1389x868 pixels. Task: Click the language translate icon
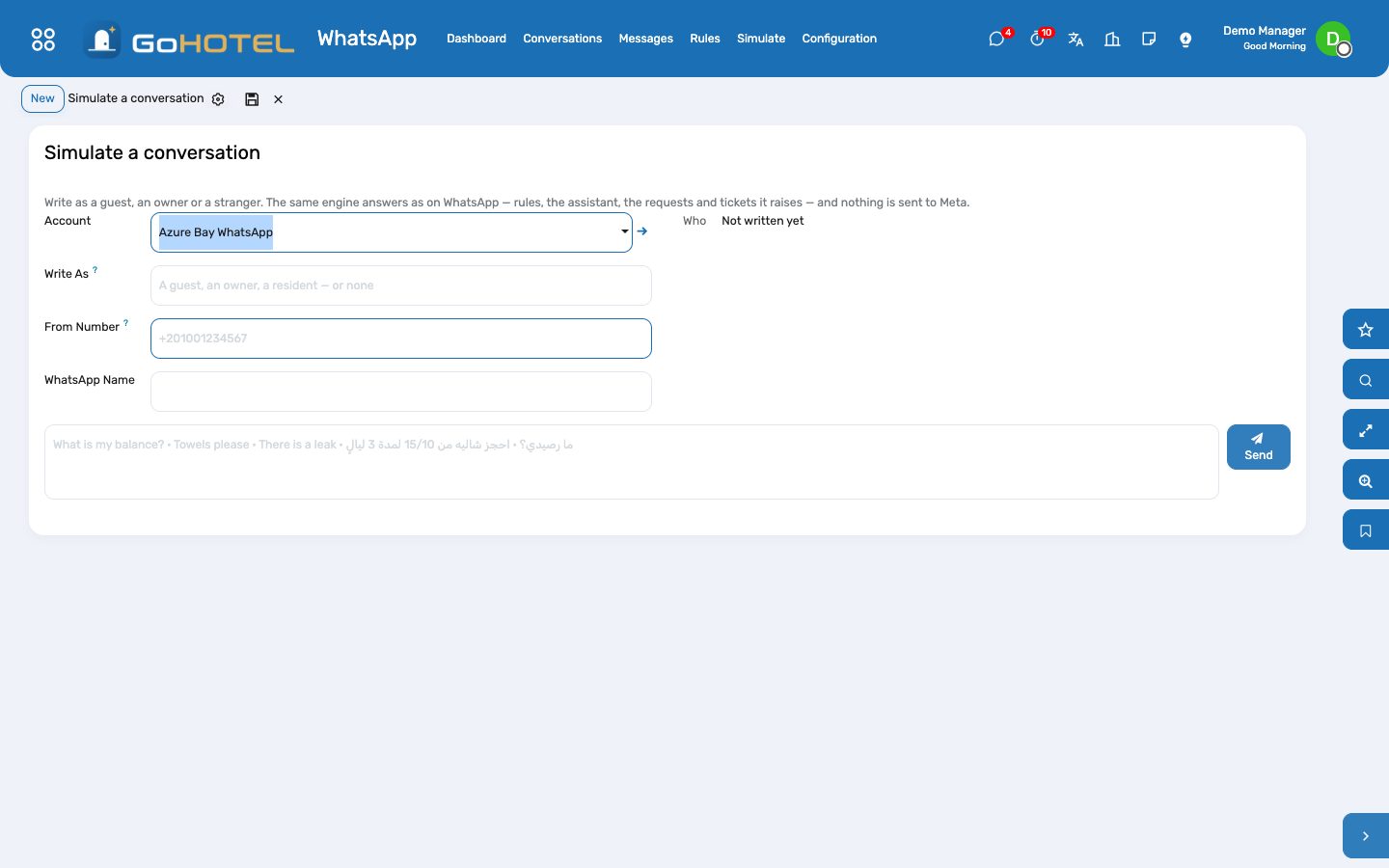click(x=1076, y=39)
